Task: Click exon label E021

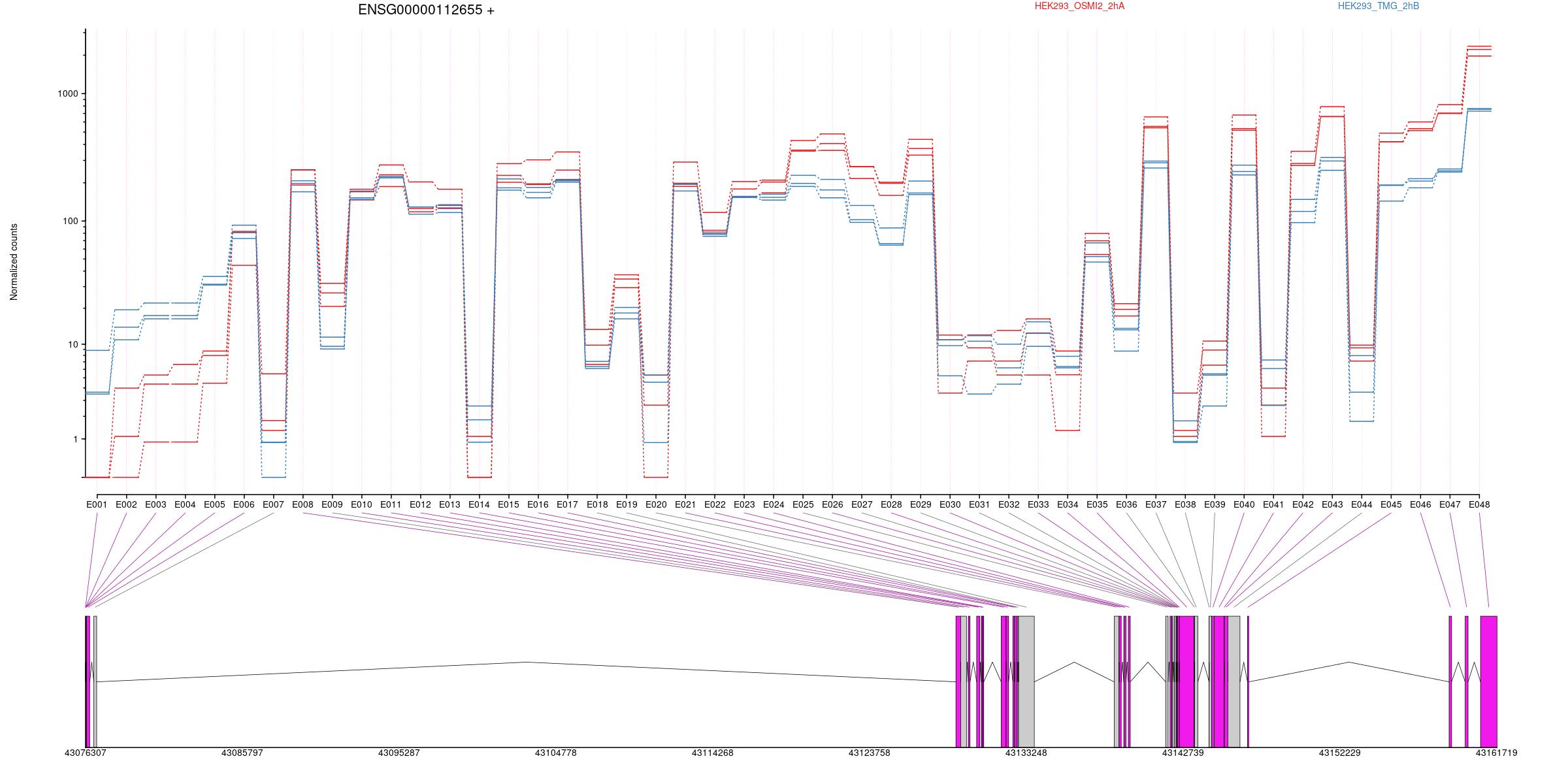Action: (685, 504)
